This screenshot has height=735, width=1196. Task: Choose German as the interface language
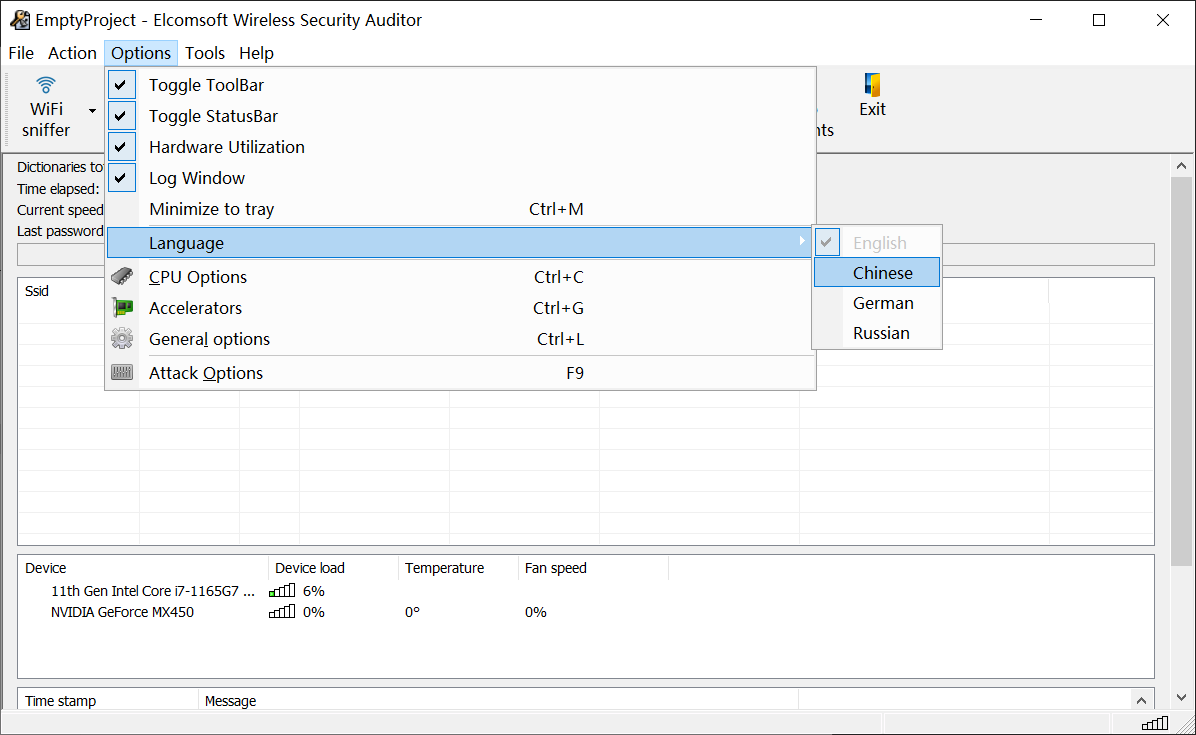(x=883, y=302)
